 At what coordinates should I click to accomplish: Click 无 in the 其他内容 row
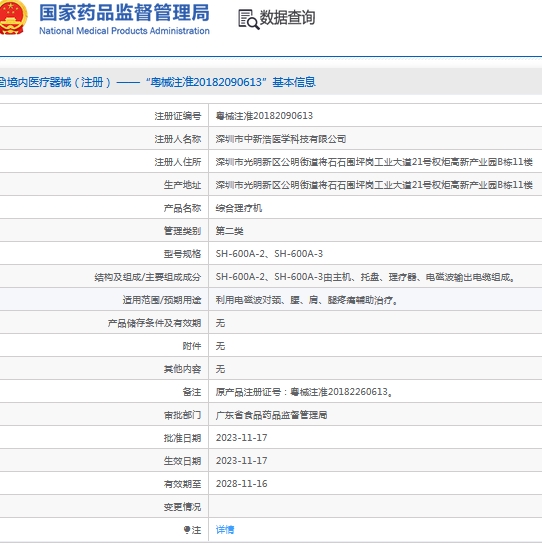pyautogui.click(x=220, y=369)
